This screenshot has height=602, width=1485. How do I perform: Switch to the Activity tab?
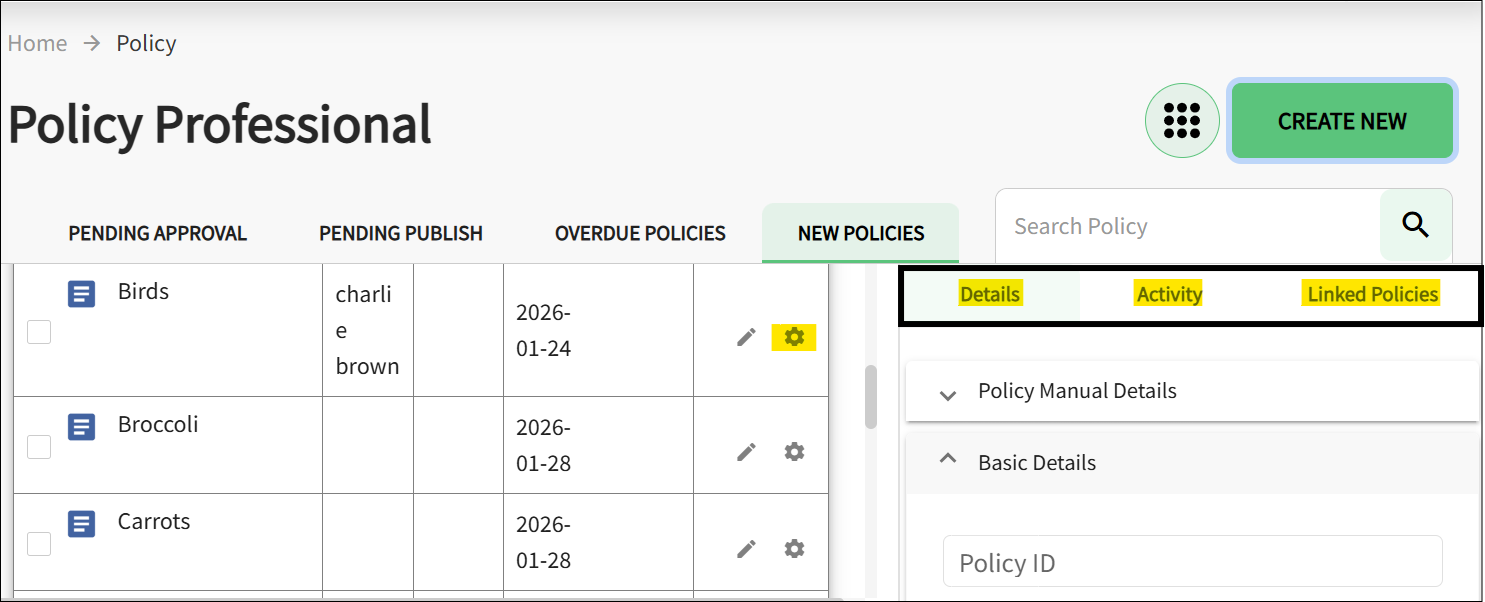coord(1169,293)
